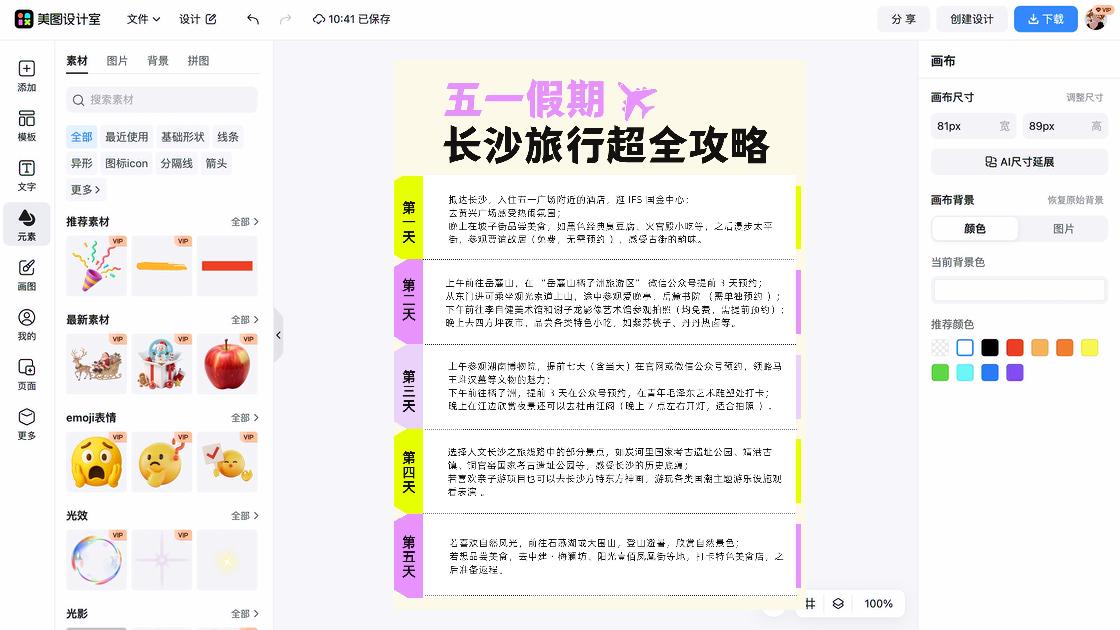Click the 10:41 已保存 cloud save status
This screenshot has width=1120, height=630.
[351, 19]
